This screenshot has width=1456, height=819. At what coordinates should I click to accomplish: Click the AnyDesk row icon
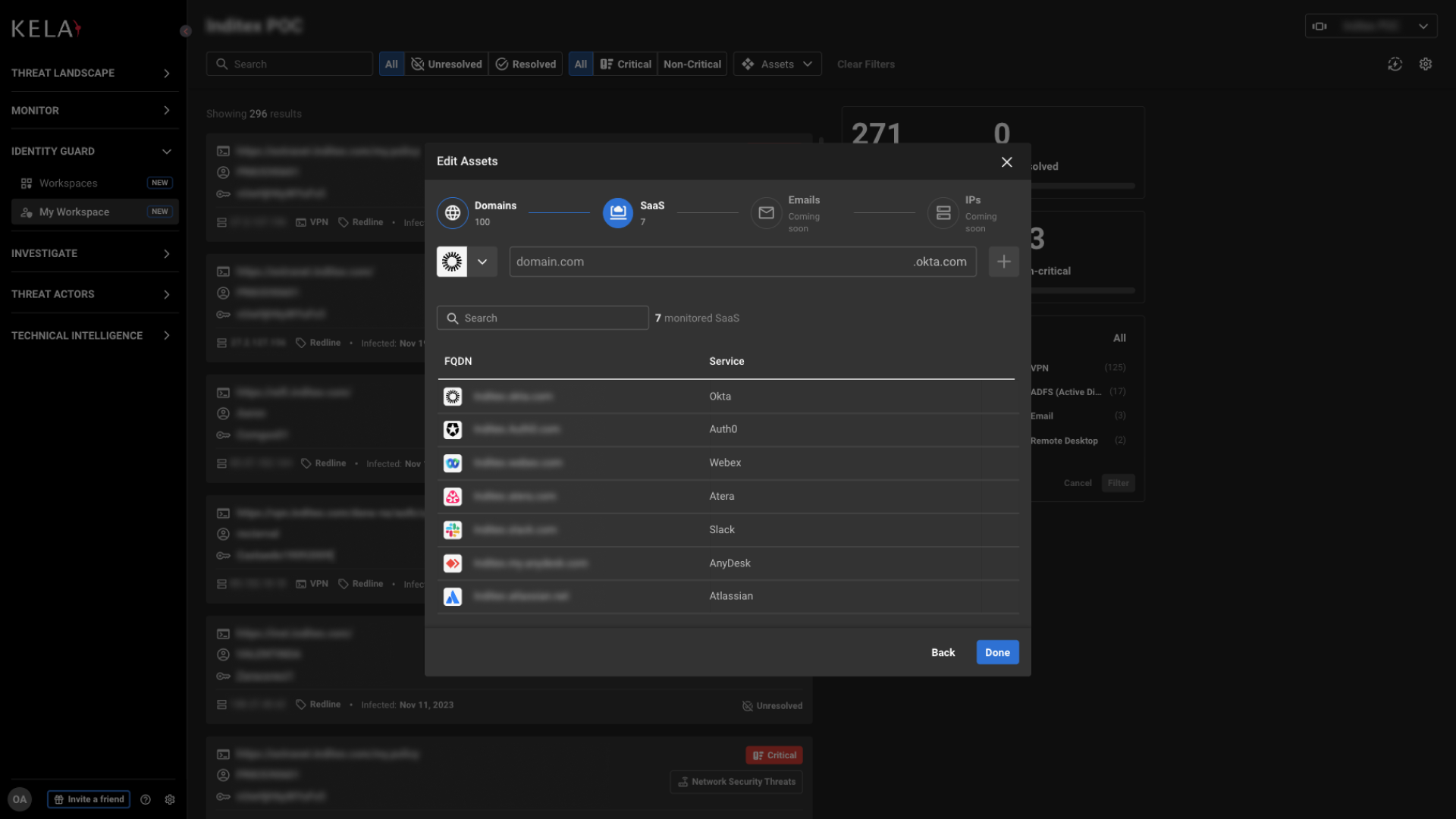point(453,563)
